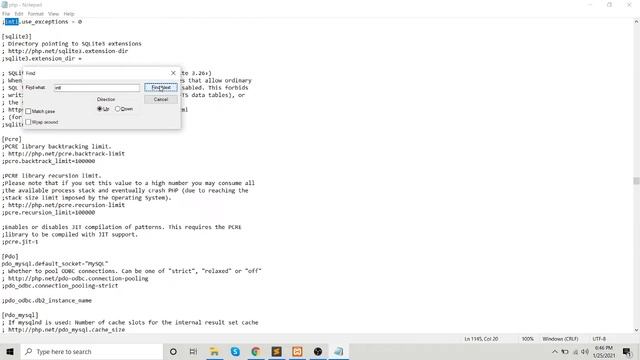Open the Format menu
The height and width of the screenshot is (360, 640).
click(36, 14)
